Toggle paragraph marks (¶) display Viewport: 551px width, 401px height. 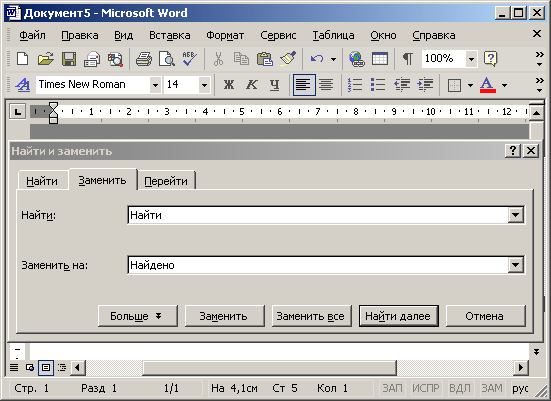(x=408, y=59)
